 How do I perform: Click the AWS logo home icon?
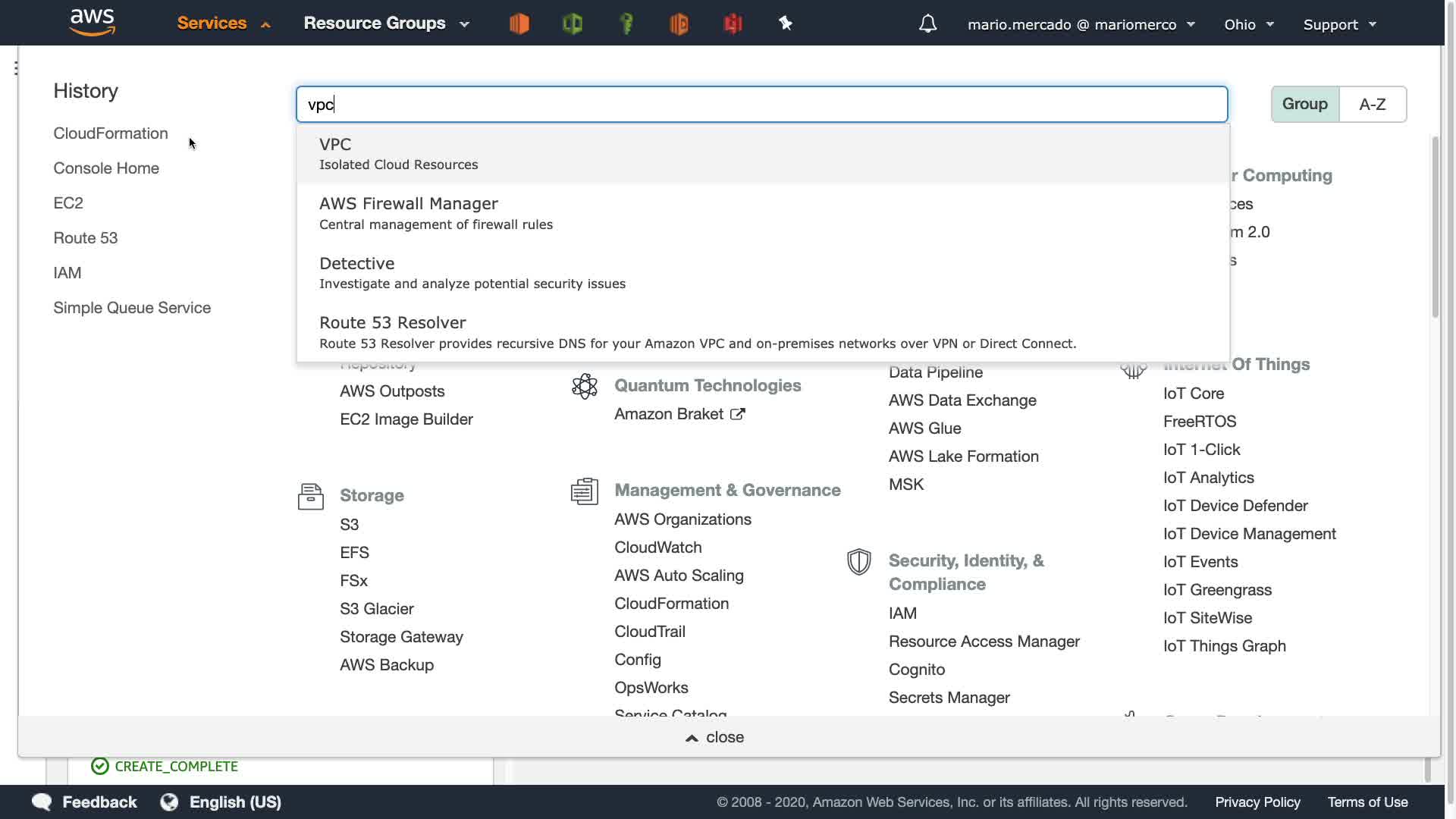point(92,23)
